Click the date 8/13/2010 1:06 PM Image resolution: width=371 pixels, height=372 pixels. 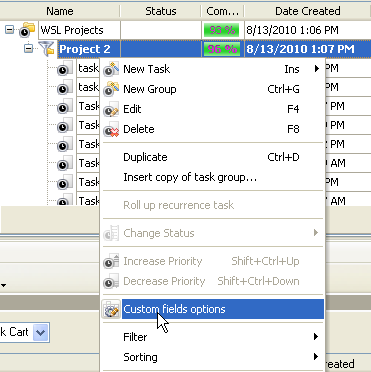coord(292,30)
